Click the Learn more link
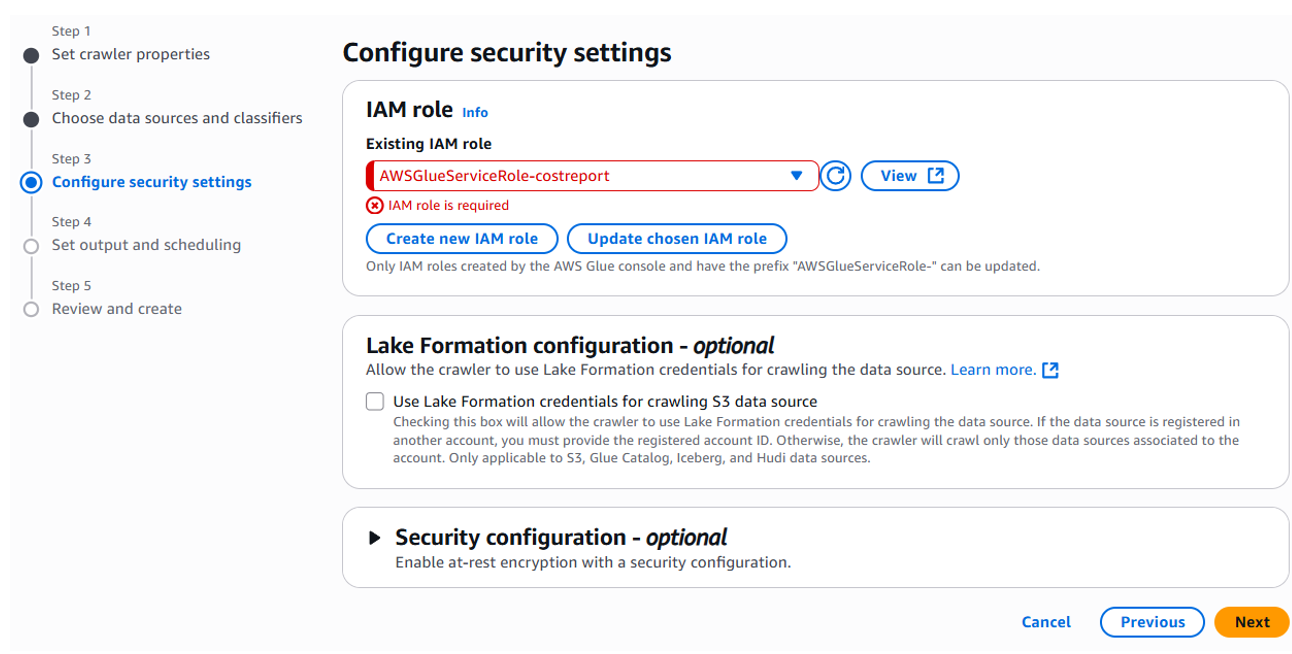1292x654 pixels. pos(993,370)
